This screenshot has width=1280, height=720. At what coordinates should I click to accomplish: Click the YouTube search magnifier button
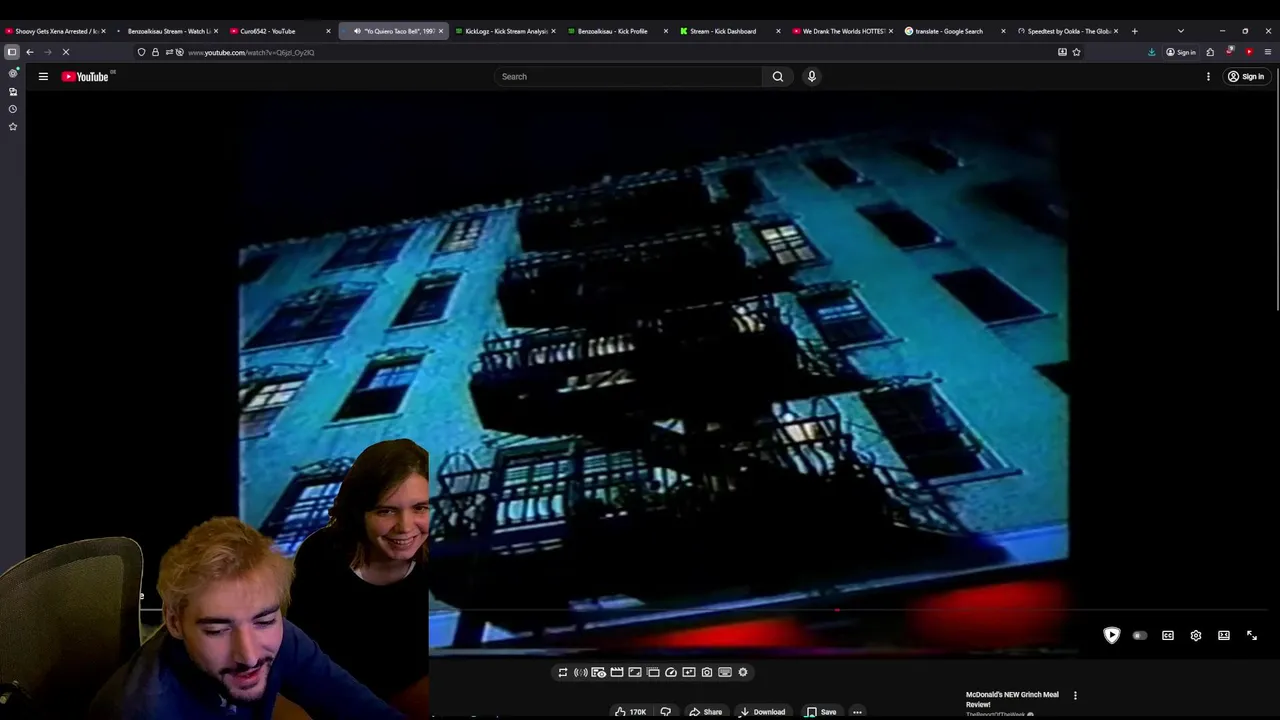pos(778,76)
